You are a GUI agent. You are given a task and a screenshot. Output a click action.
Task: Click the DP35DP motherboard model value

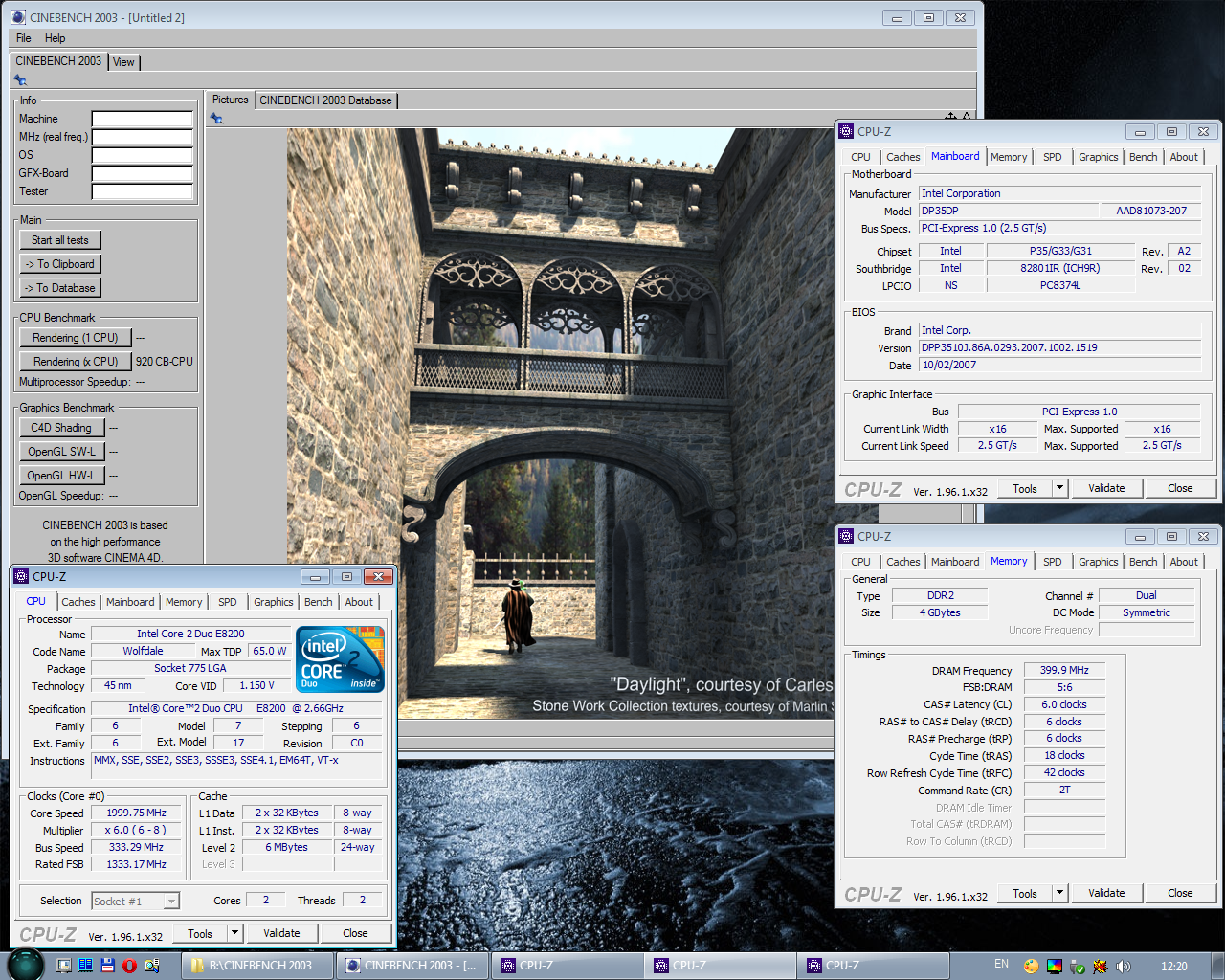(x=1009, y=211)
